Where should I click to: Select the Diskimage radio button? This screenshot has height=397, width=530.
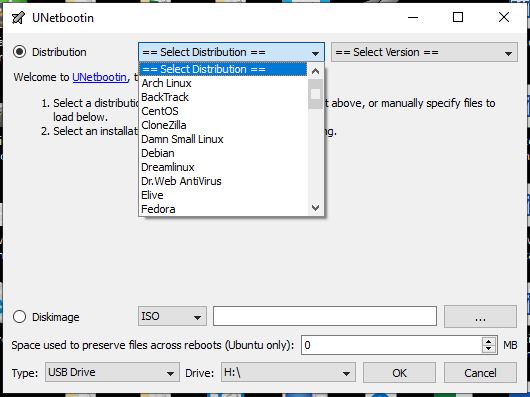tap(19, 317)
